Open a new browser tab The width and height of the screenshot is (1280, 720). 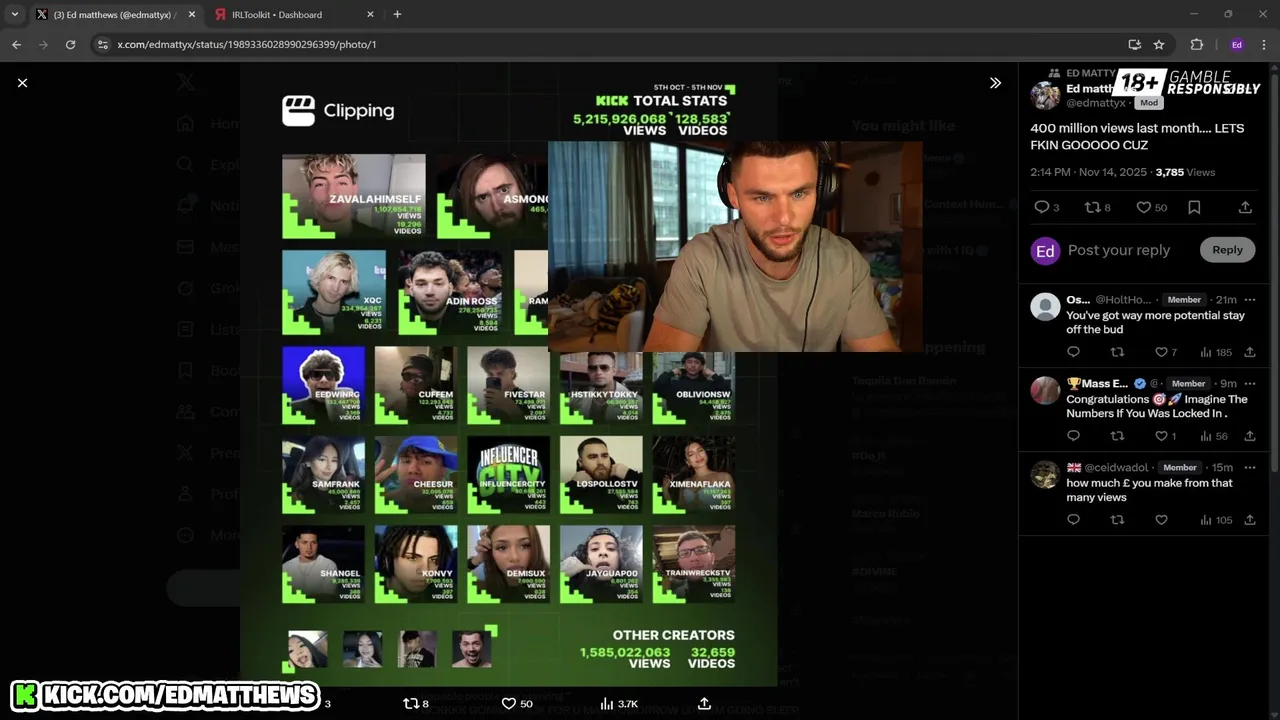pyautogui.click(x=397, y=14)
